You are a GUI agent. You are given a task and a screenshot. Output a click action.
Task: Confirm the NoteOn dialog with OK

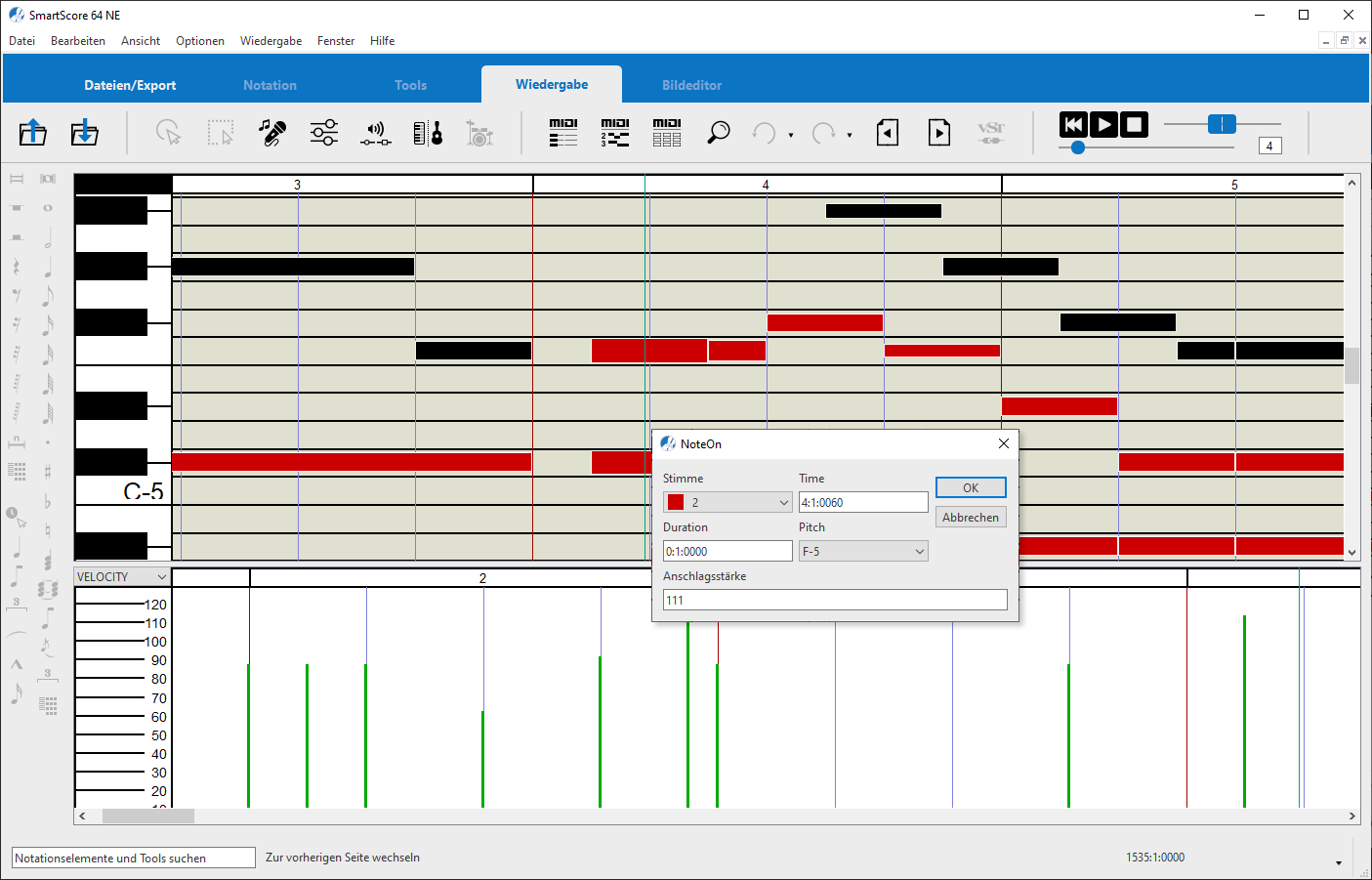tap(971, 487)
